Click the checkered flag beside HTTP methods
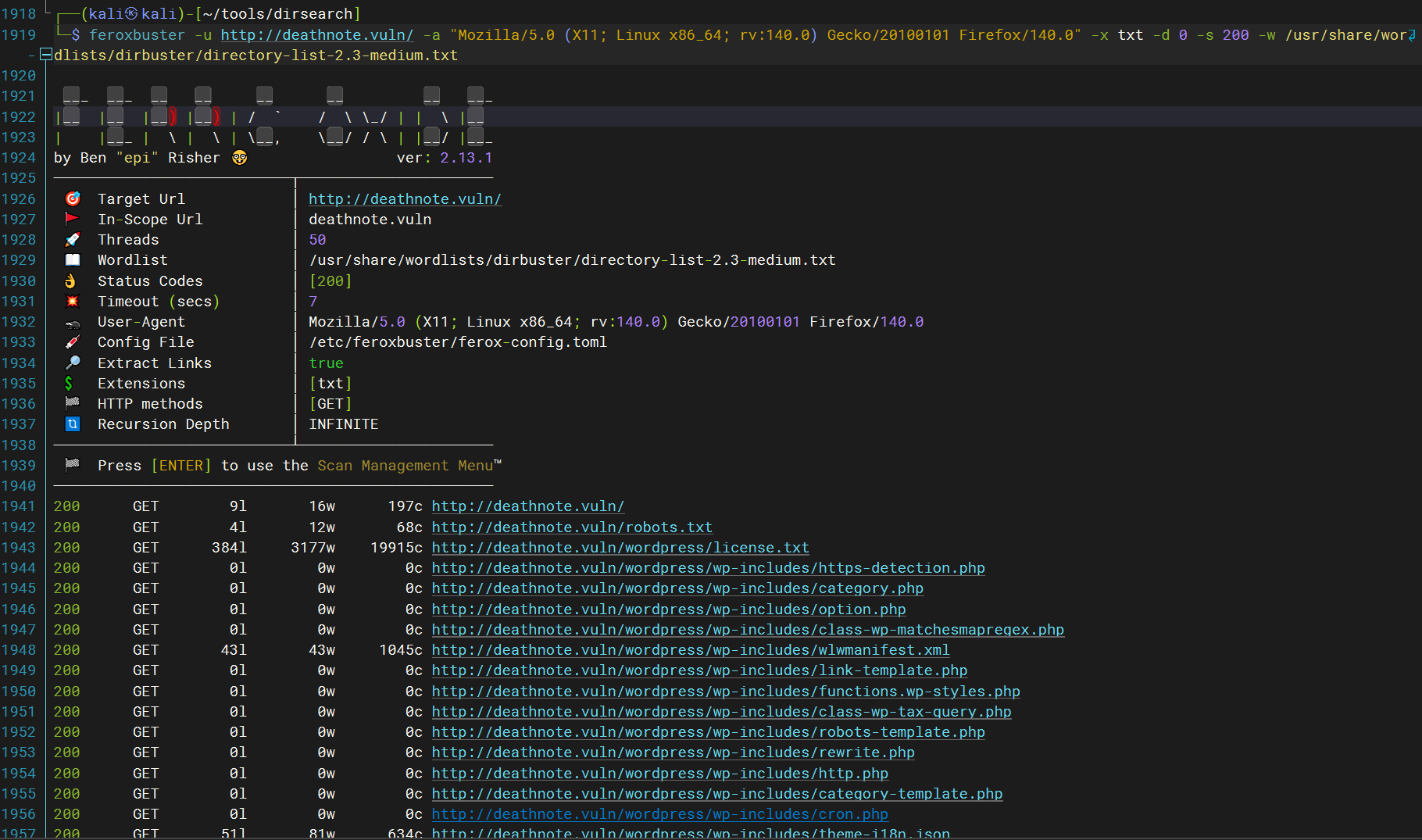Viewport: 1422px width, 840px height. click(x=73, y=403)
